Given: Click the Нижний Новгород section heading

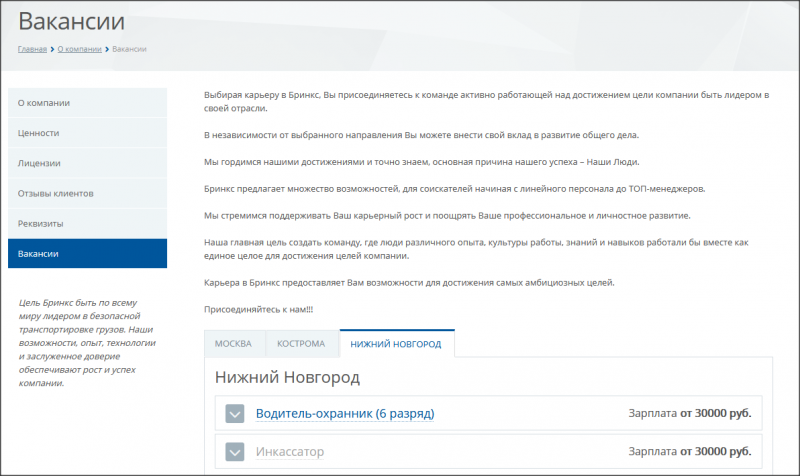Looking at the screenshot, I should [x=287, y=378].
